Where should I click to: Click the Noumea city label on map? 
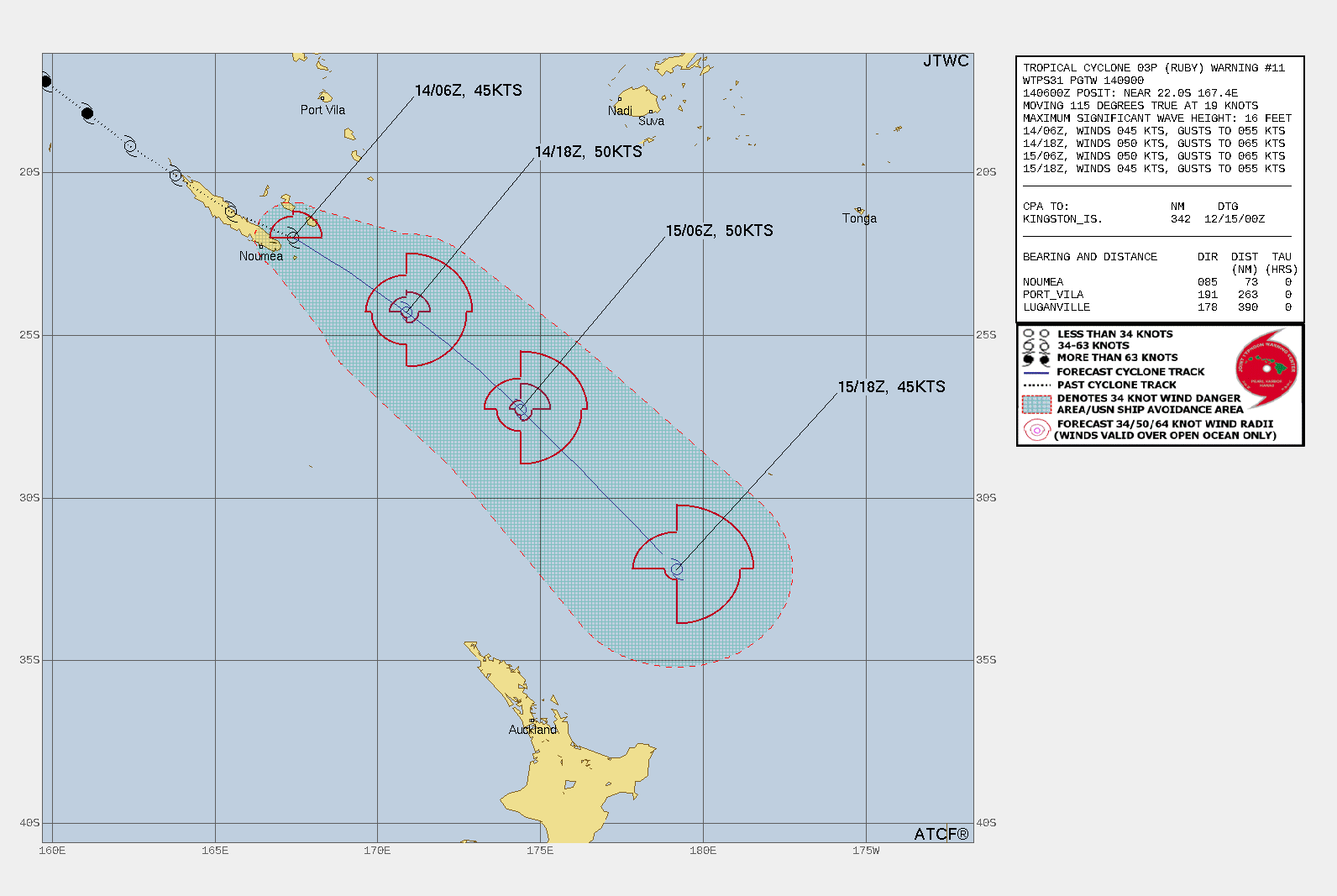(261, 256)
